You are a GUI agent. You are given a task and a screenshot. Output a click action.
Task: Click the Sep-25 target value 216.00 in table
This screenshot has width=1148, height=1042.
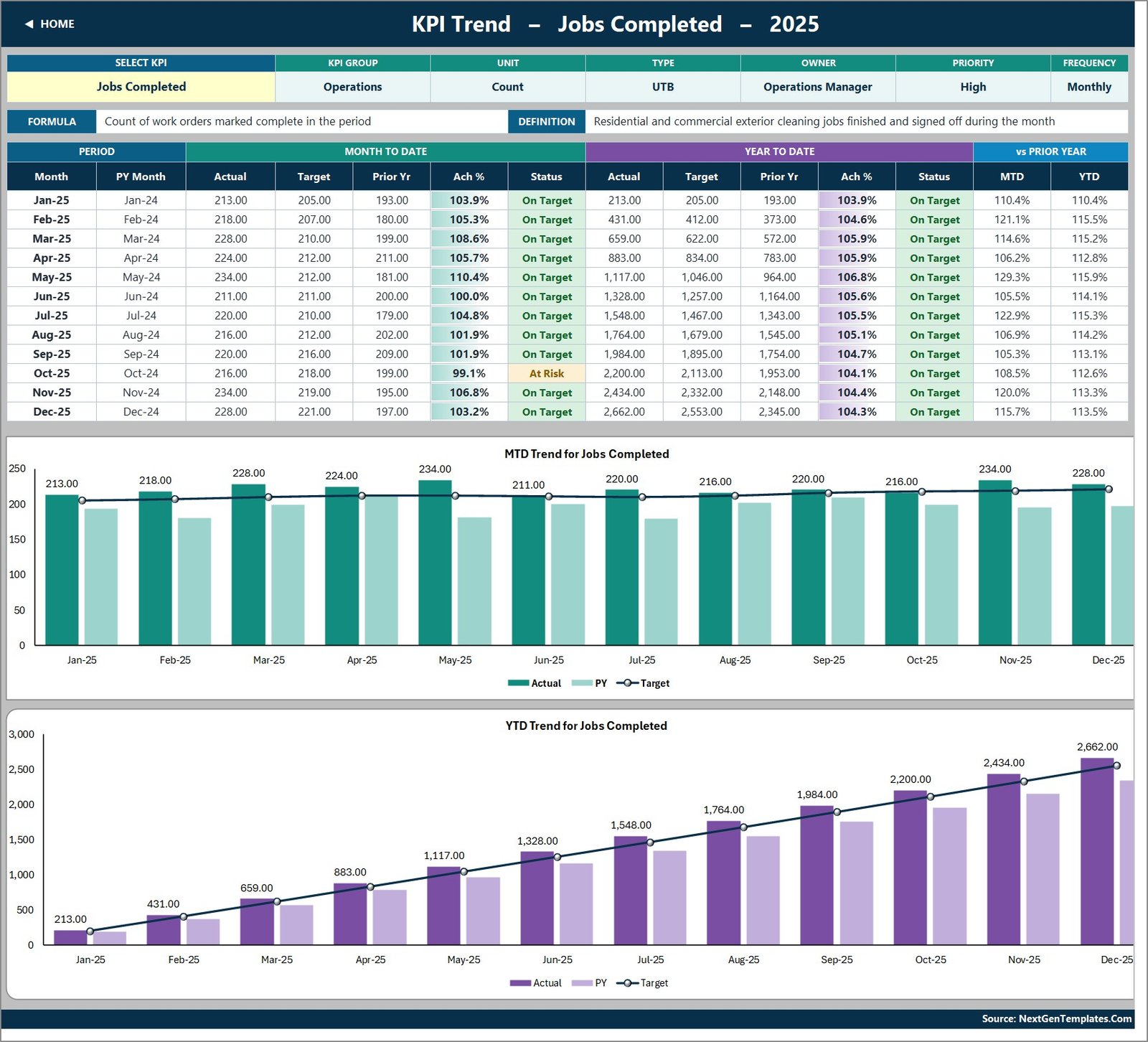(314, 354)
